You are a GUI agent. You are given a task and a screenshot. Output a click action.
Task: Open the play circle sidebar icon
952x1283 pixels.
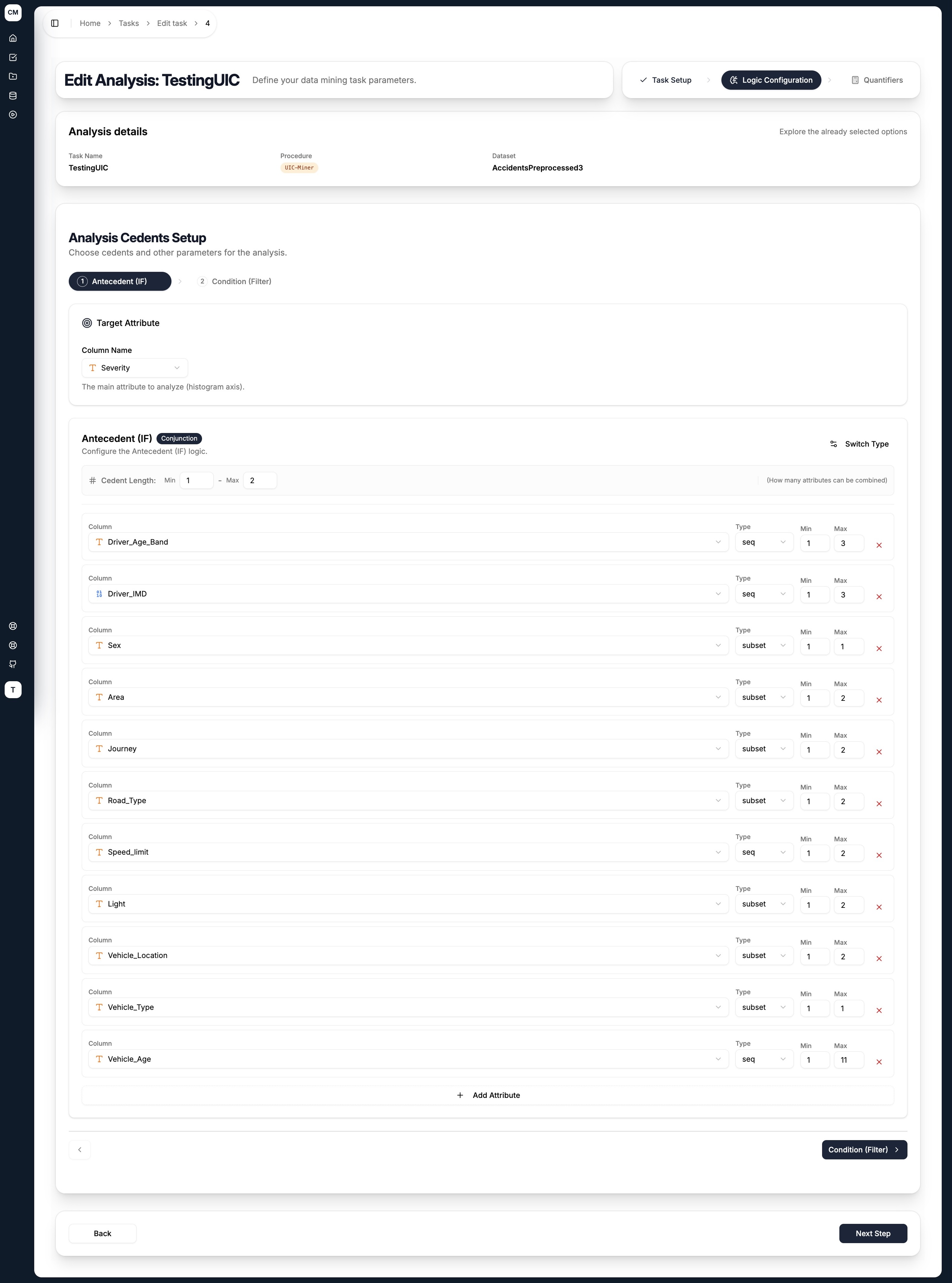[x=13, y=115]
